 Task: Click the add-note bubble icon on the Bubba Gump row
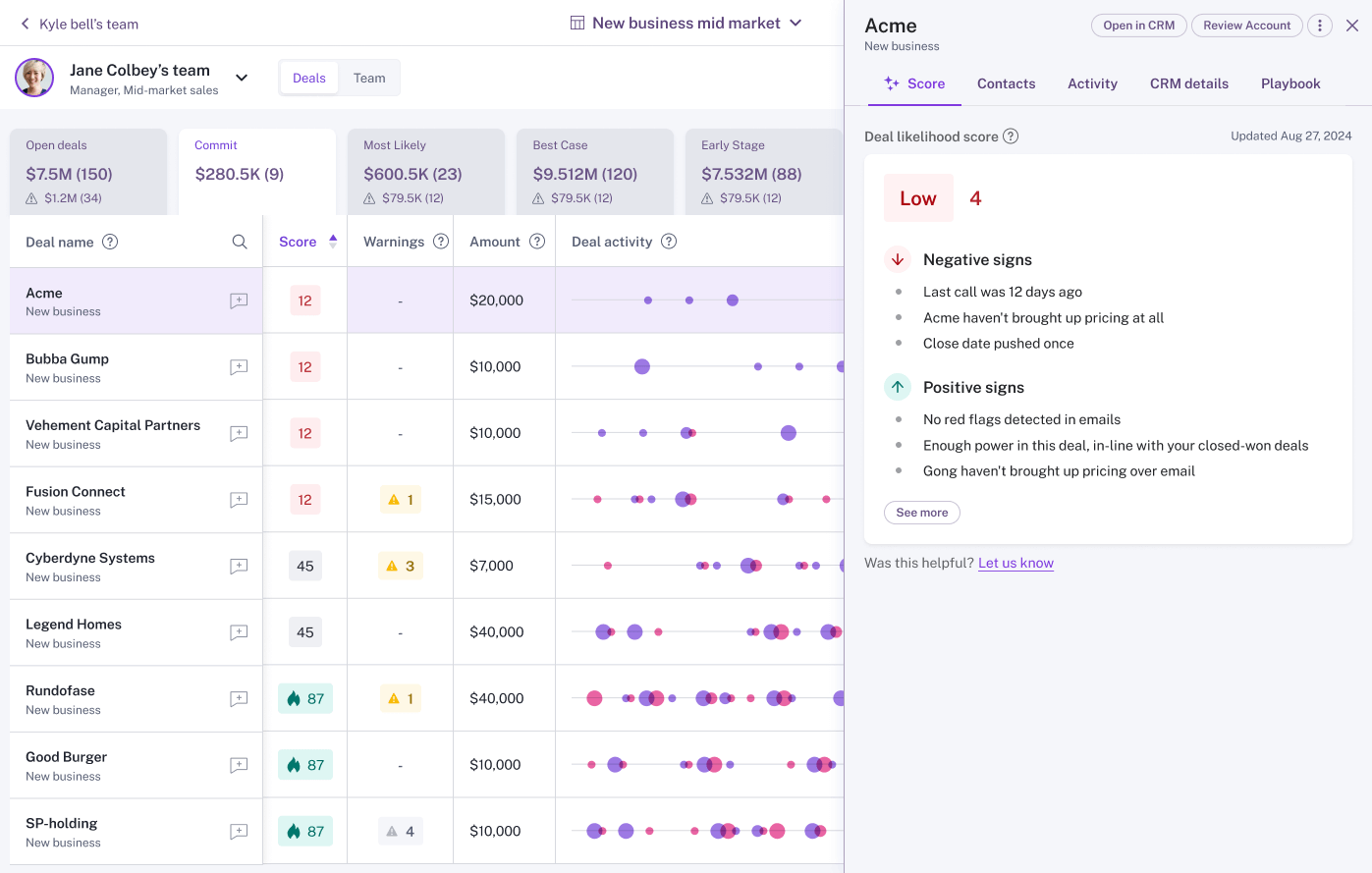239,366
